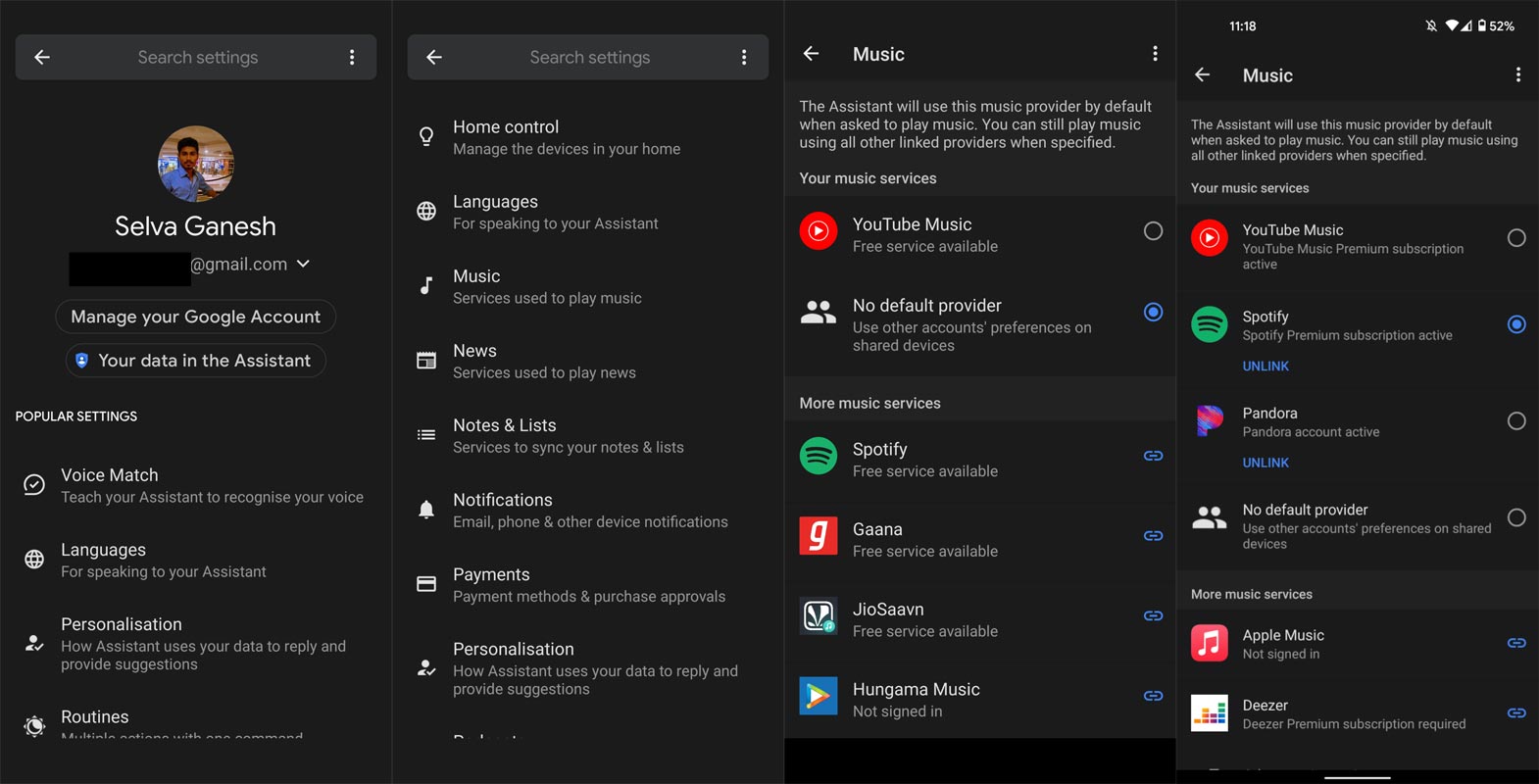
Task: Go back from third panel Music screen
Action: click(811, 54)
